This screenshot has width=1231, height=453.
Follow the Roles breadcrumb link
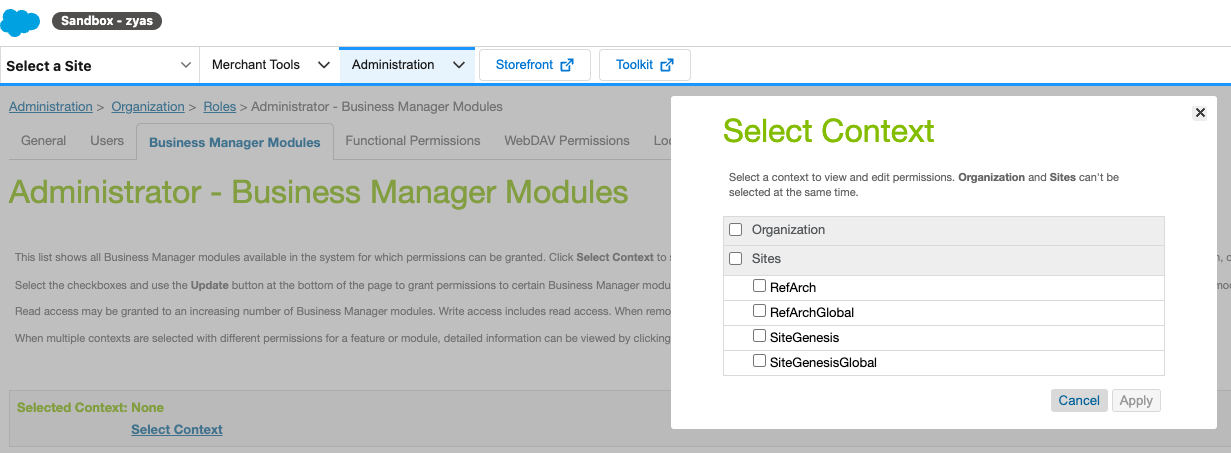coord(219,107)
